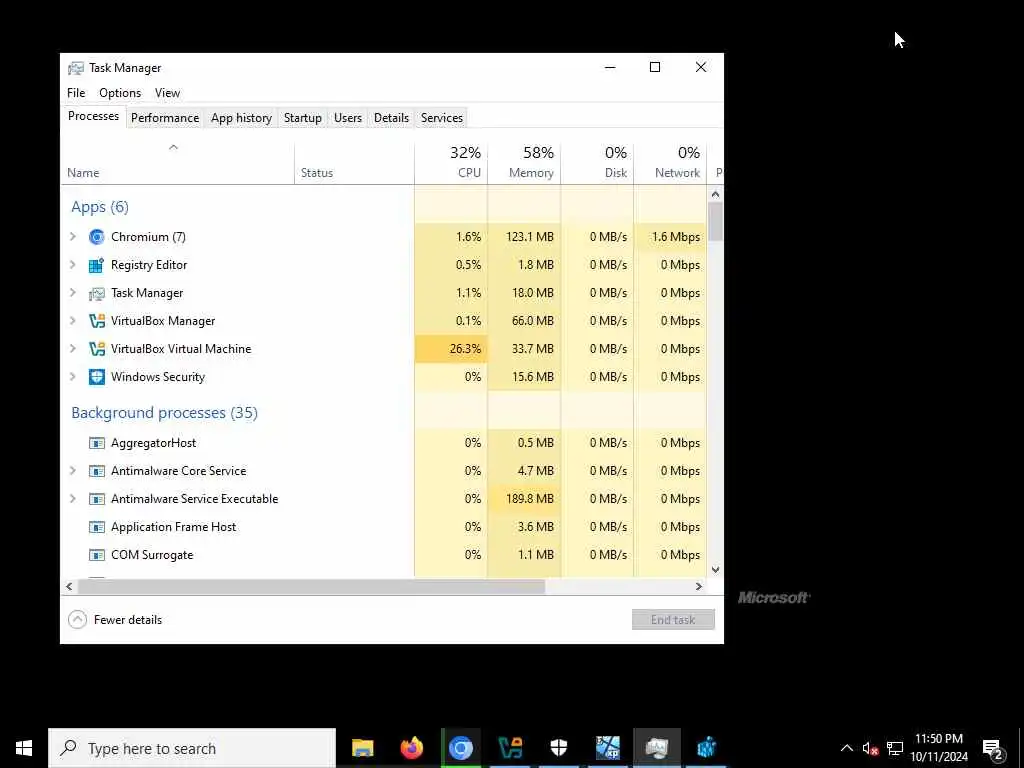Click the Chromium app icon in process list
This screenshot has height=768, width=1024.
(97, 237)
